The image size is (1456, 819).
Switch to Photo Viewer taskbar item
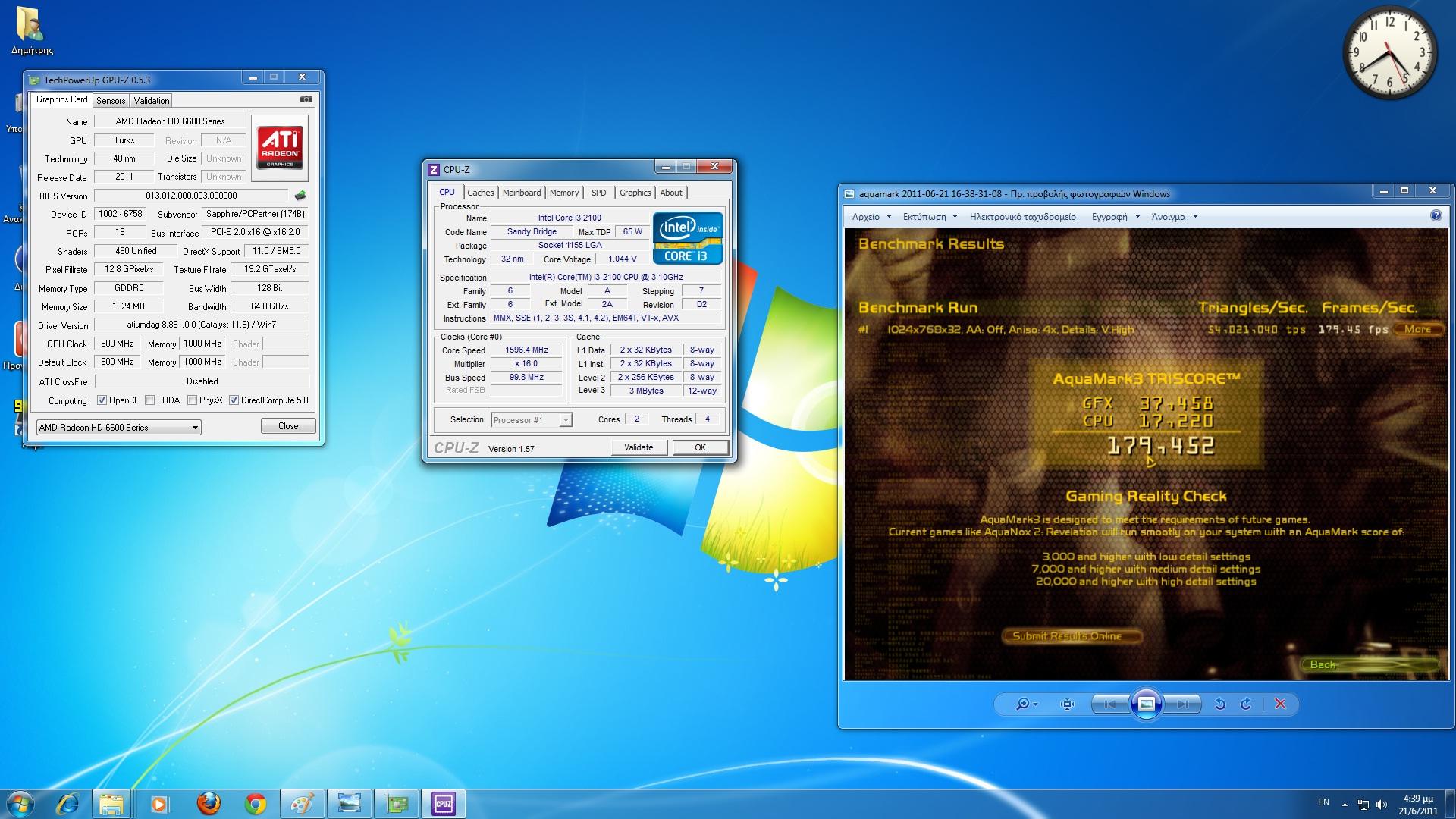(x=350, y=804)
